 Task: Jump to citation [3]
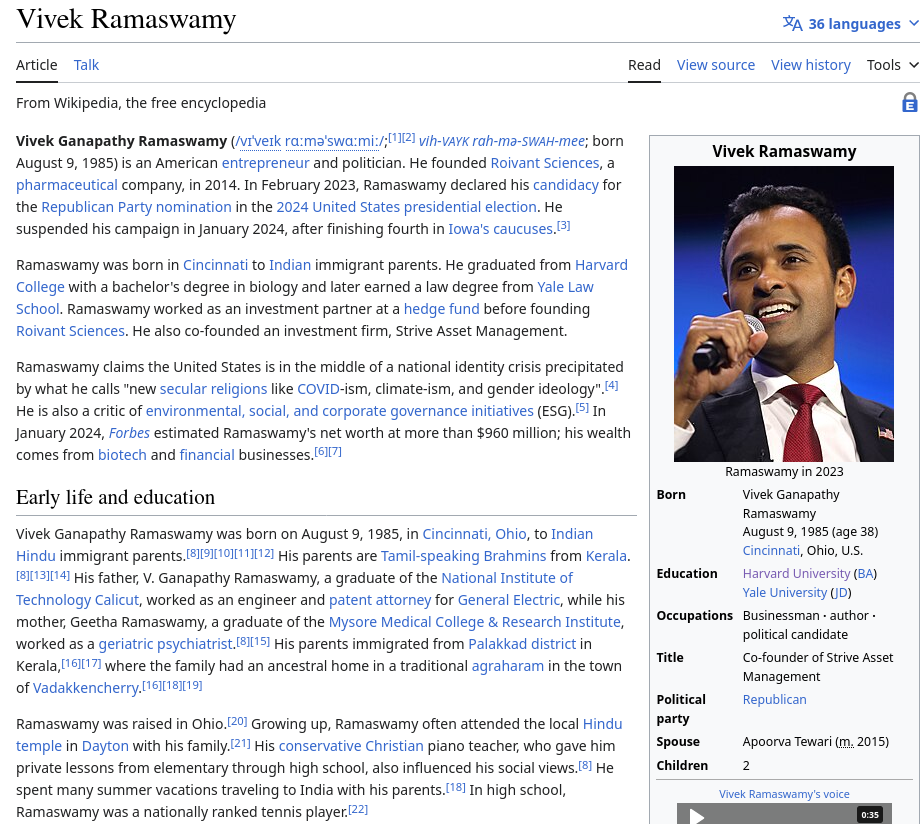click(x=563, y=225)
